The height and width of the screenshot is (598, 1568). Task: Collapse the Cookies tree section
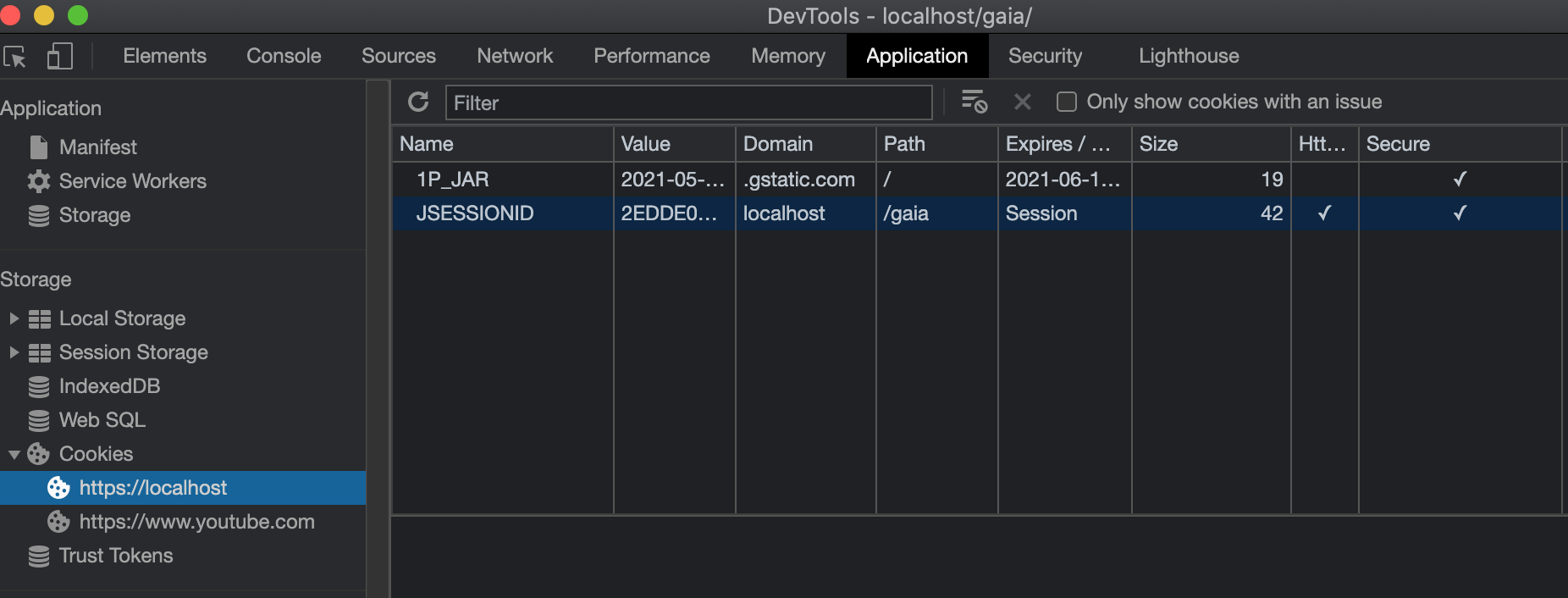click(x=14, y=455)
